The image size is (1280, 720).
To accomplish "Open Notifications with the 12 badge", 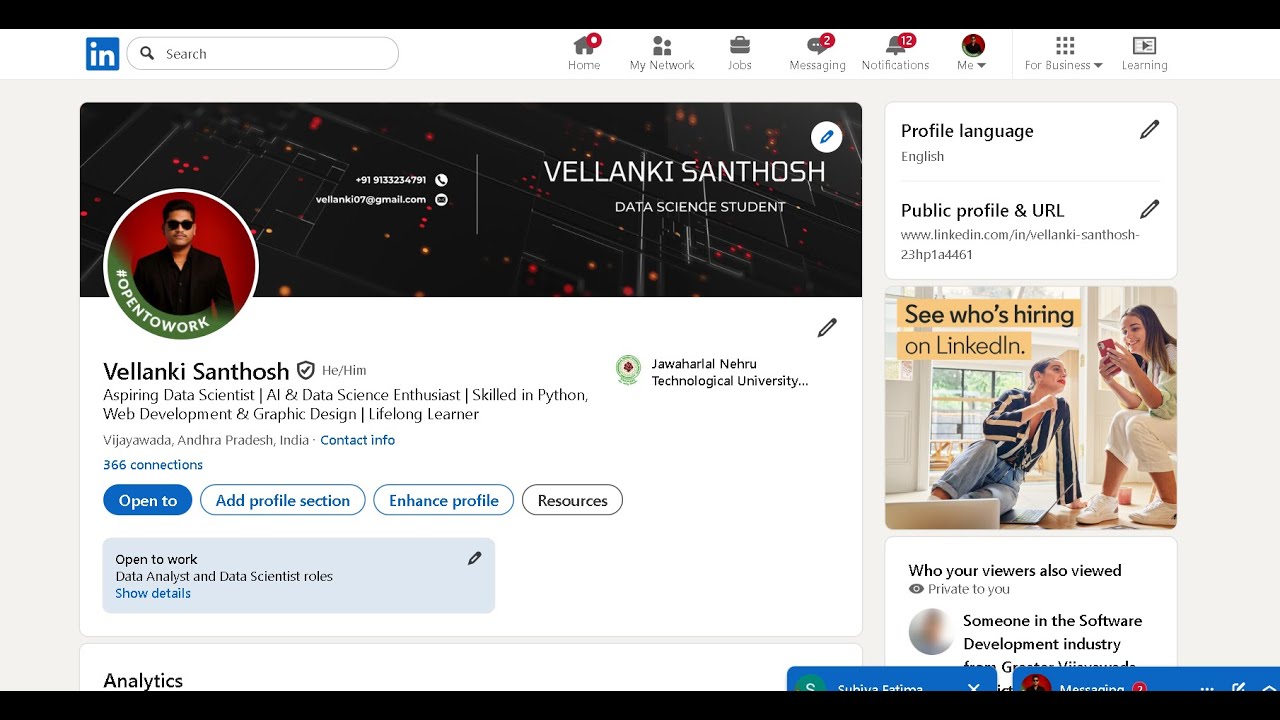I will point(895,54).
